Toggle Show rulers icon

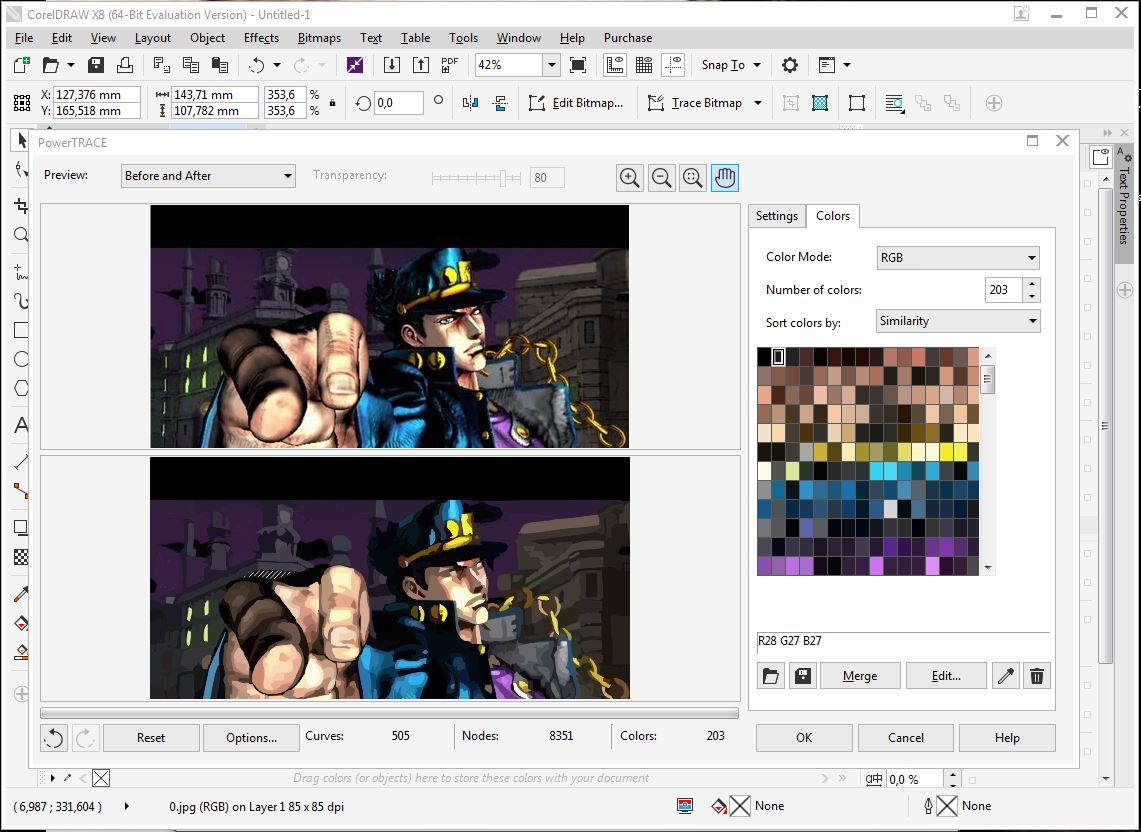[x=615, y=65]
